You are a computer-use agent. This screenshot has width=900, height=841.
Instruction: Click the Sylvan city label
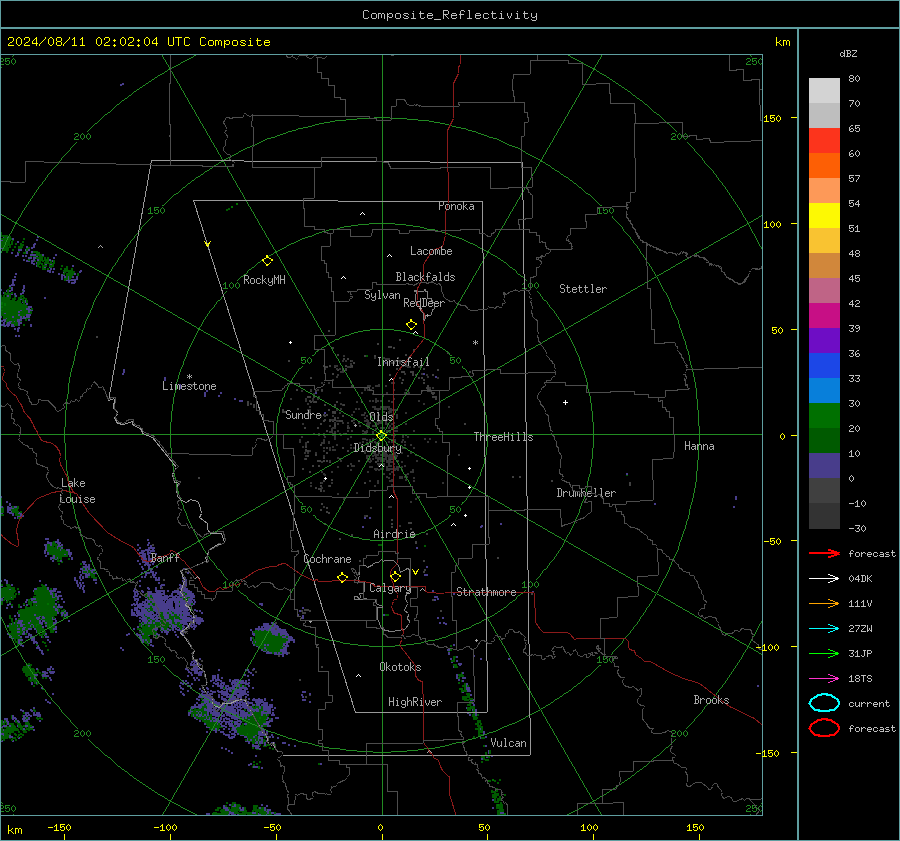[382, 296]
